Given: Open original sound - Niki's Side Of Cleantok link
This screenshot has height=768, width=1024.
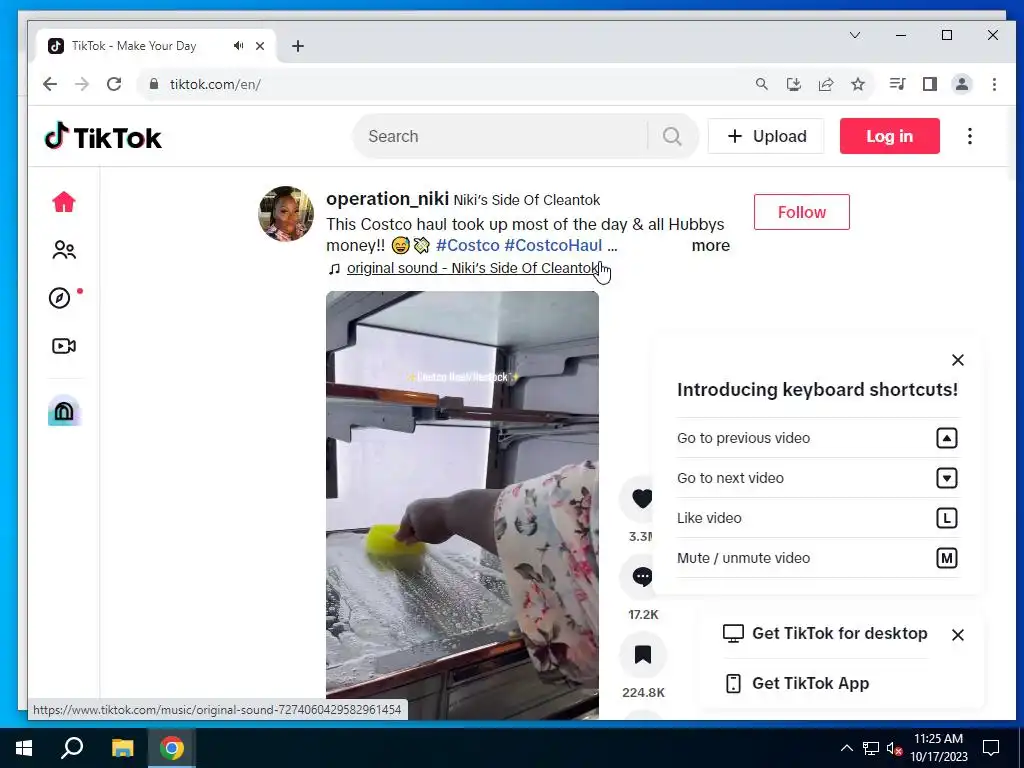Looking at the screenshot, I should [x=473, y=268].
